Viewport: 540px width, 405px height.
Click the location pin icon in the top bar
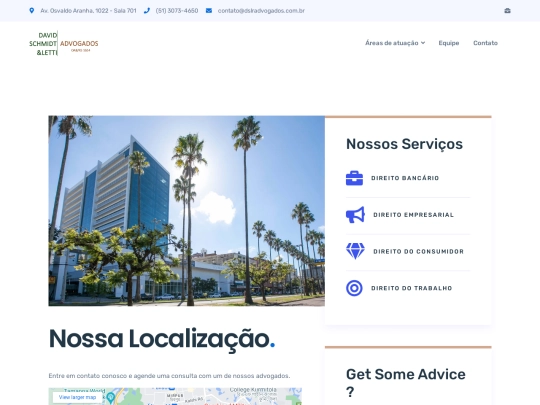[32, 11]
